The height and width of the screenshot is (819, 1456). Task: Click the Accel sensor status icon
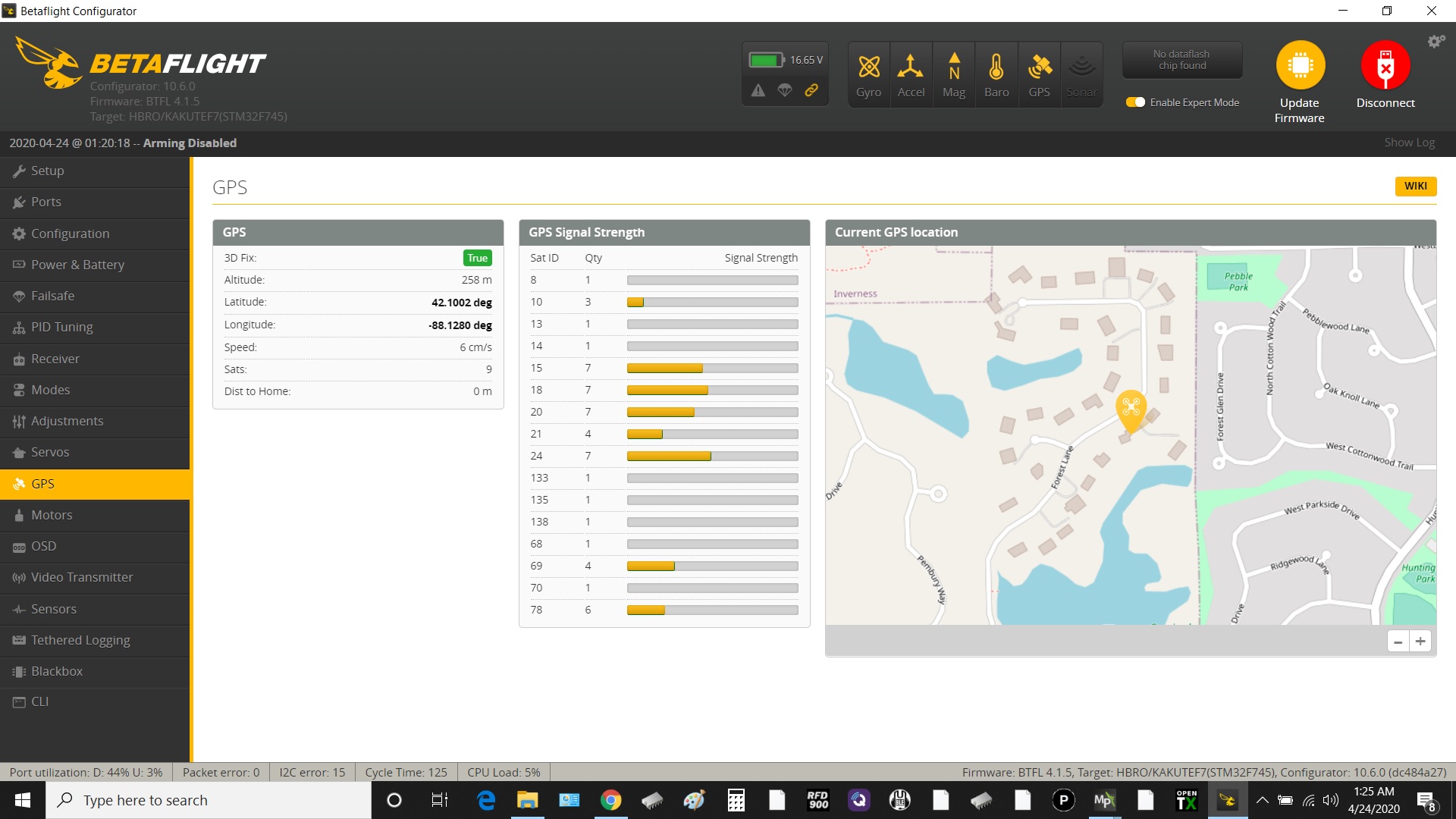click(x=911, y=74)
